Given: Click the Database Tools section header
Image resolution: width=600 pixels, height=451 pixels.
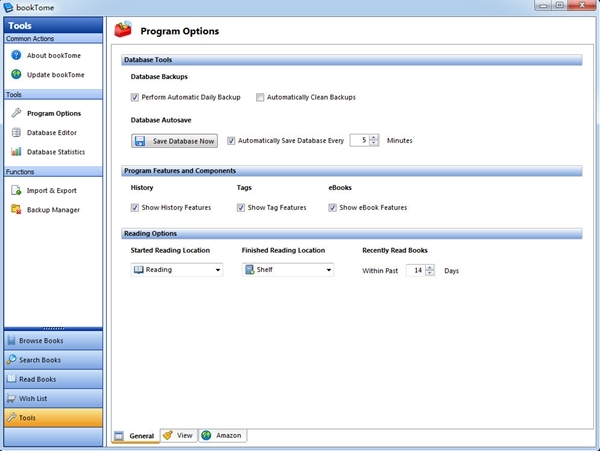Looking at the screenshot, I should pos(352,60).
